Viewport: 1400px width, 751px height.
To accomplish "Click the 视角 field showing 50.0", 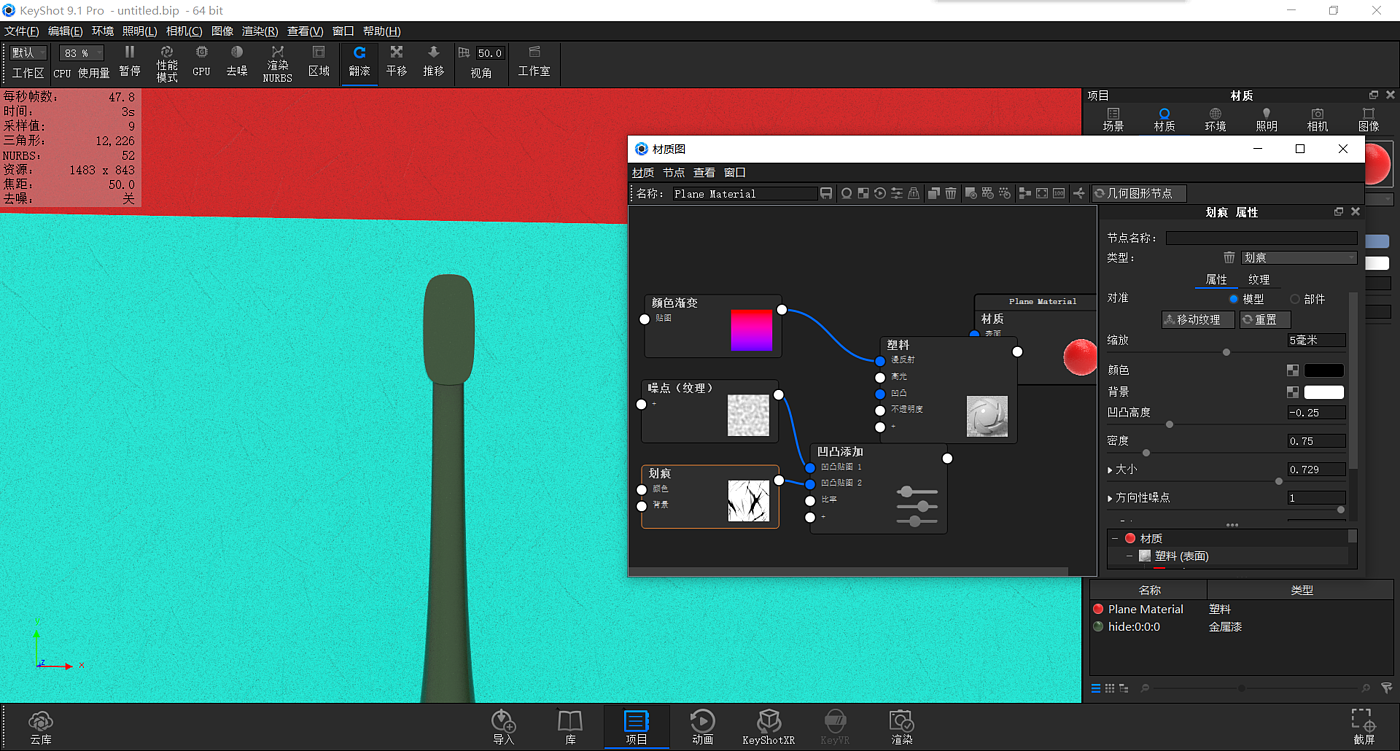I will coord(490,53).
